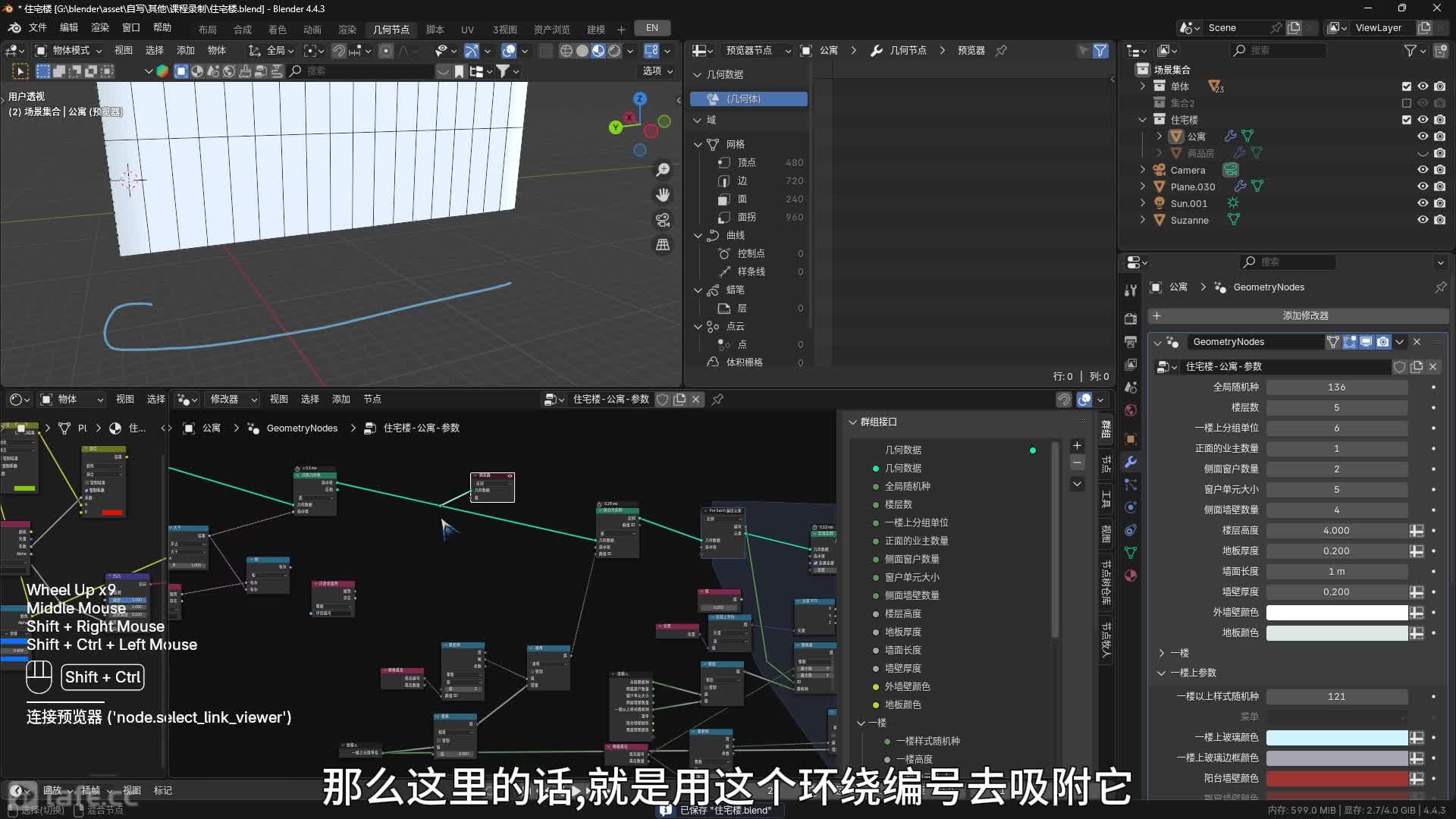Click fake user shield in modifier
This screenshot has width=1456, height=819.
pyautogui.click(x=1400, y=367)
